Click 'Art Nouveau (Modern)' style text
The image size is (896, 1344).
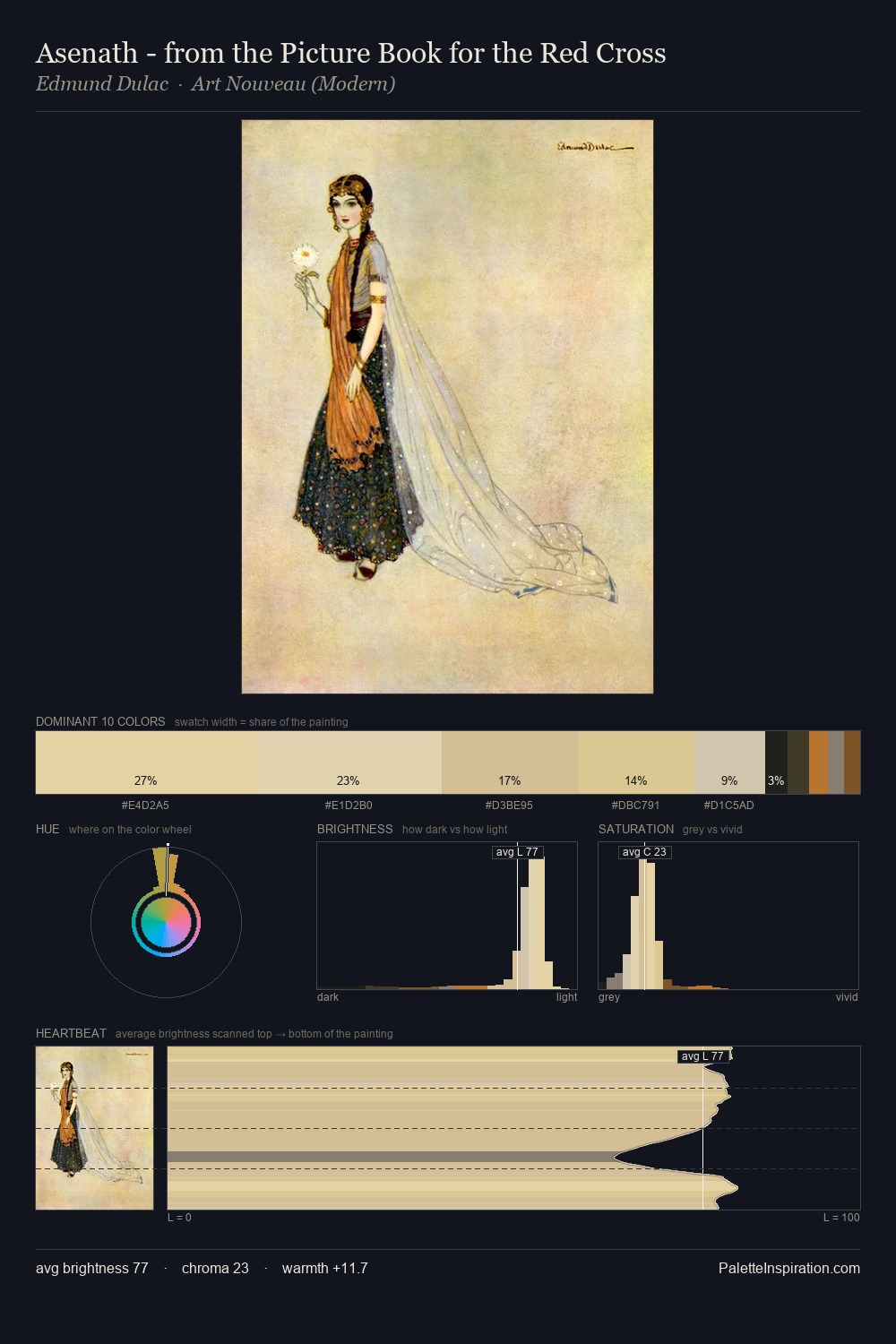coord(293,84)
